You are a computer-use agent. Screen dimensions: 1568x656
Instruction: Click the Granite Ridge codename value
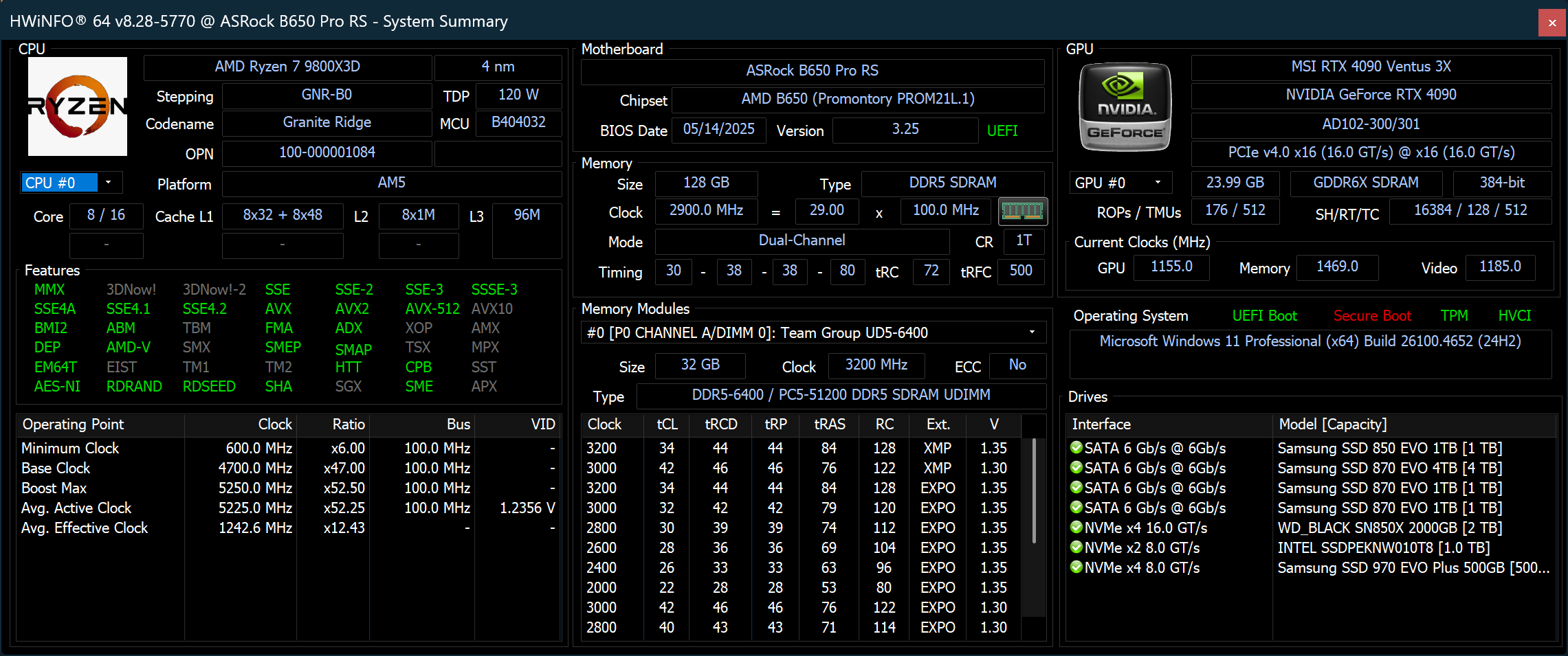click(327, 122)
